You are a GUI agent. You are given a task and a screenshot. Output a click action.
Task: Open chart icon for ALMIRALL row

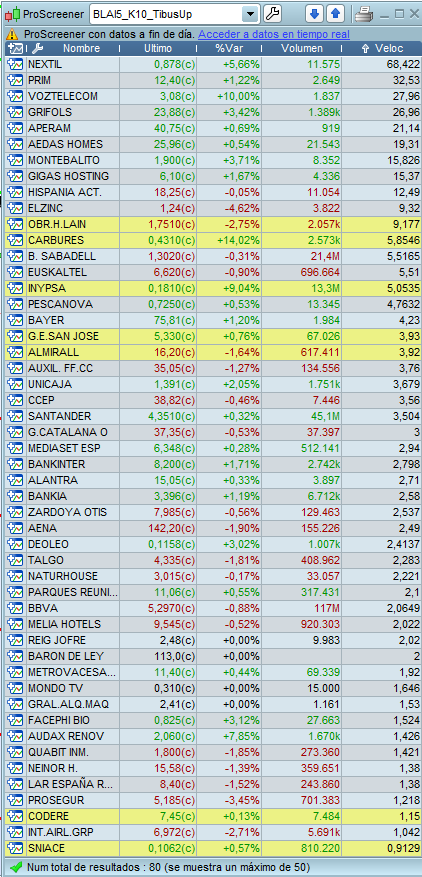[x=15, y=352]
